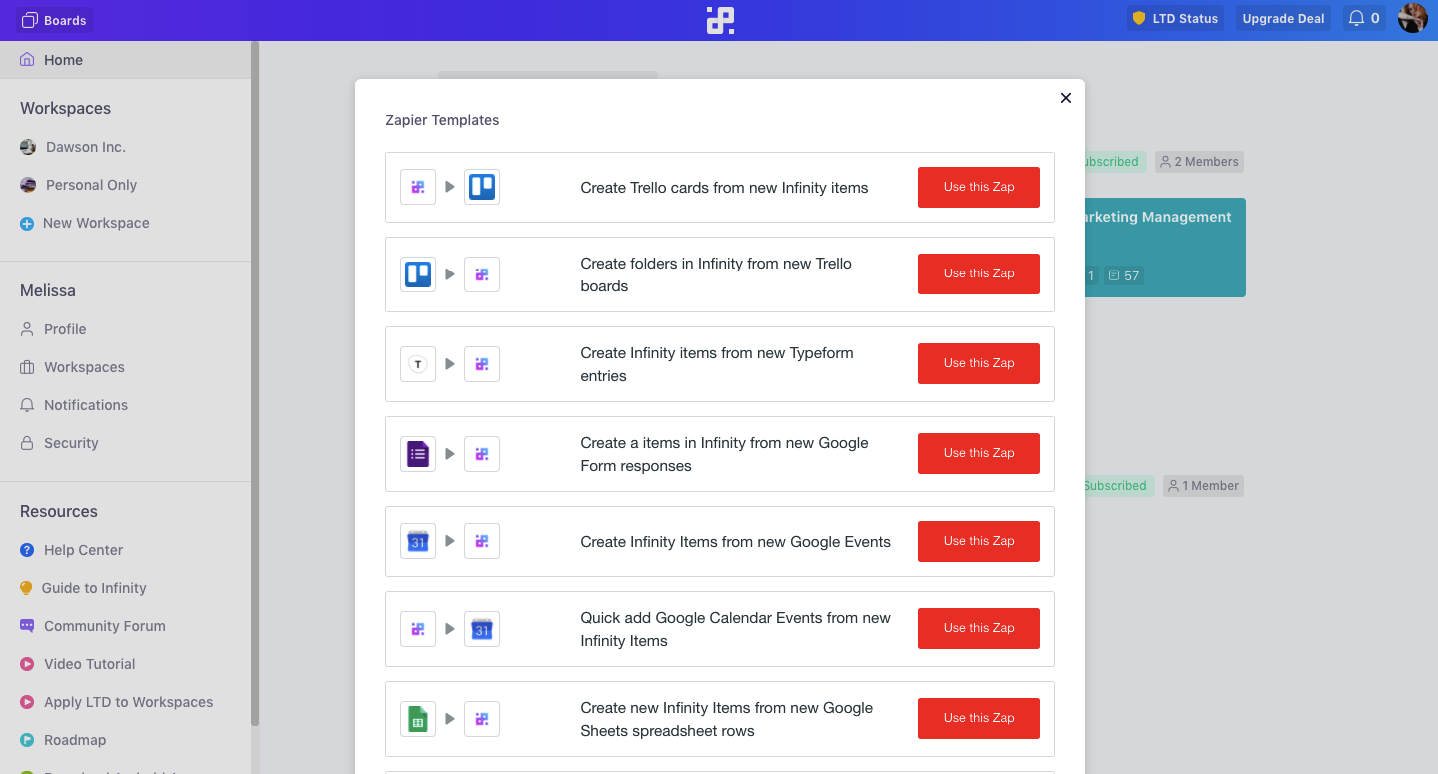Click the sidebar vertical scrollbar
The width and height of the screenshot is (1438, 774).
[x=256, y=383]
